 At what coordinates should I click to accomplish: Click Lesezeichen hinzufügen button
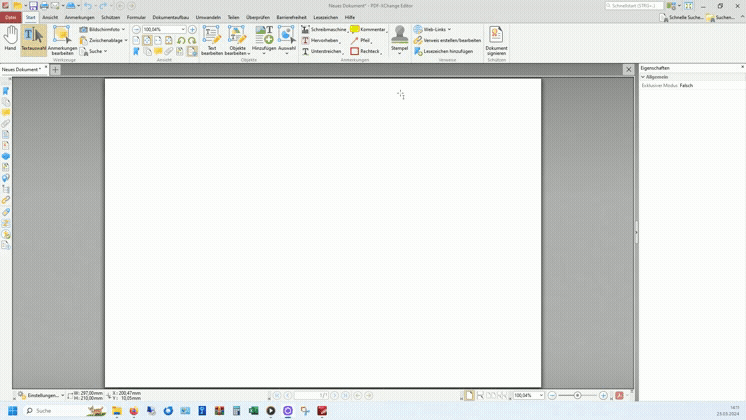pyautogui.click(x=444, y=51)
